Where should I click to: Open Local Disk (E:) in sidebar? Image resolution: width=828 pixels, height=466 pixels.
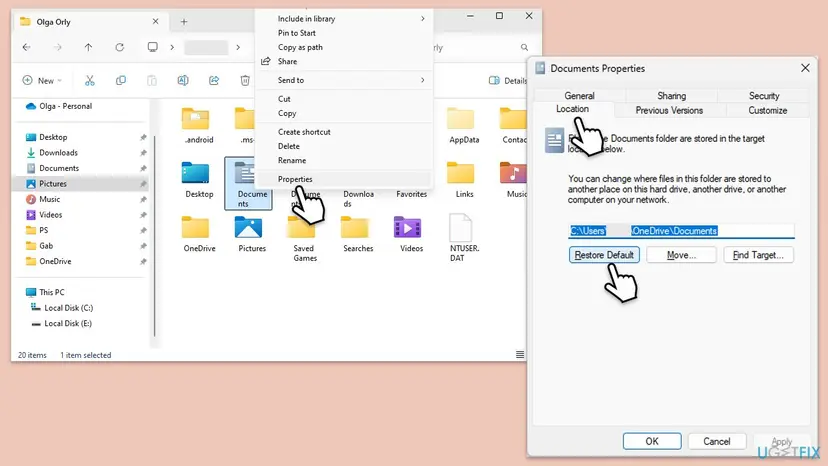(68, 323)
